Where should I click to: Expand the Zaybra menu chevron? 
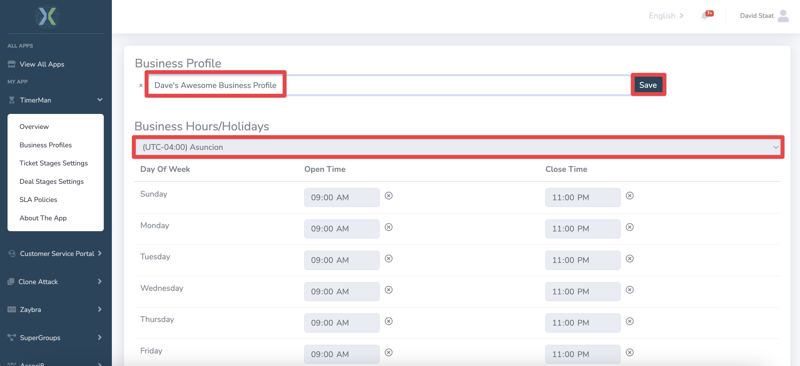99,309
